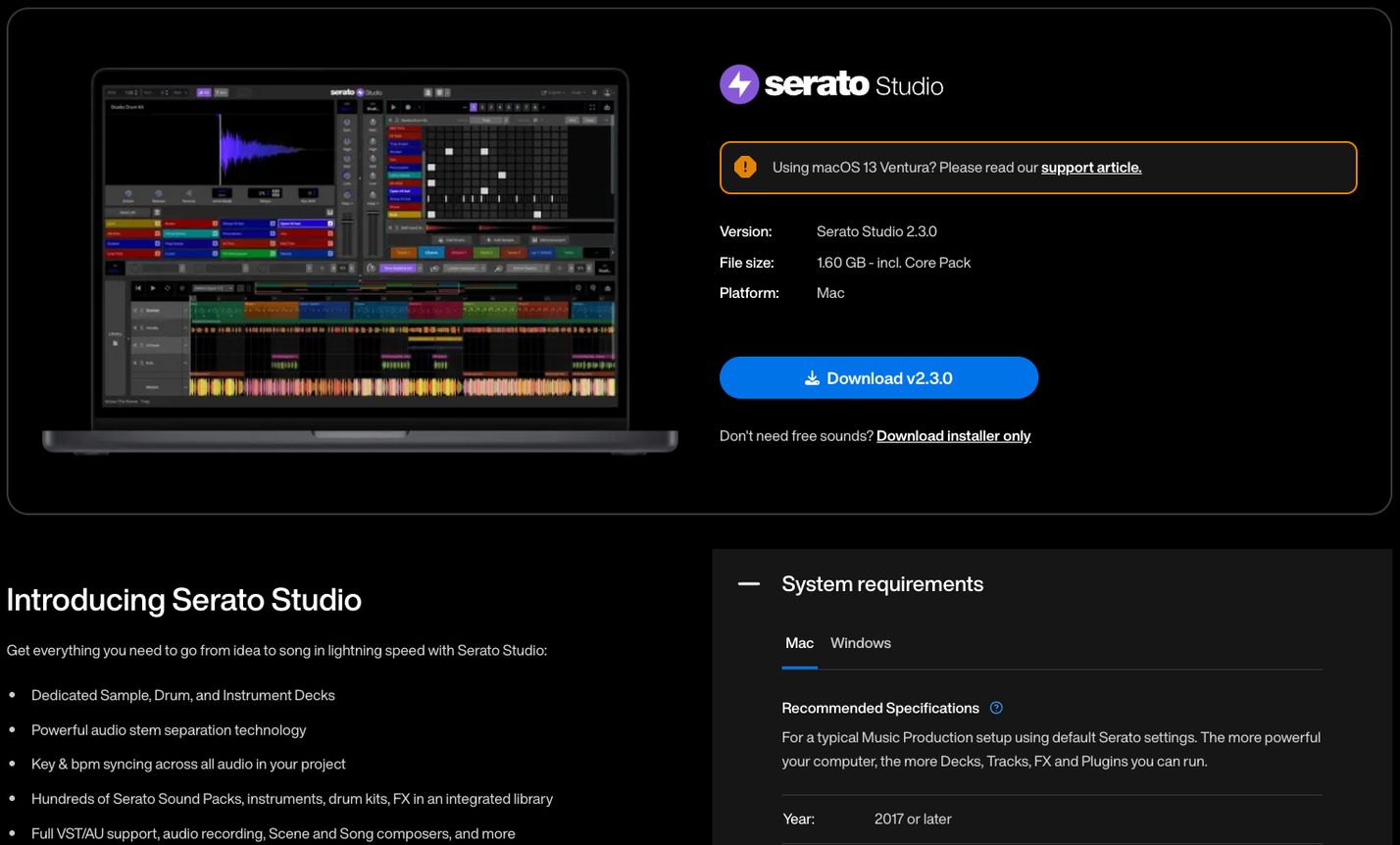
Task: Click the Serato lightning bolt logo
Action: [x=738, y=84]
